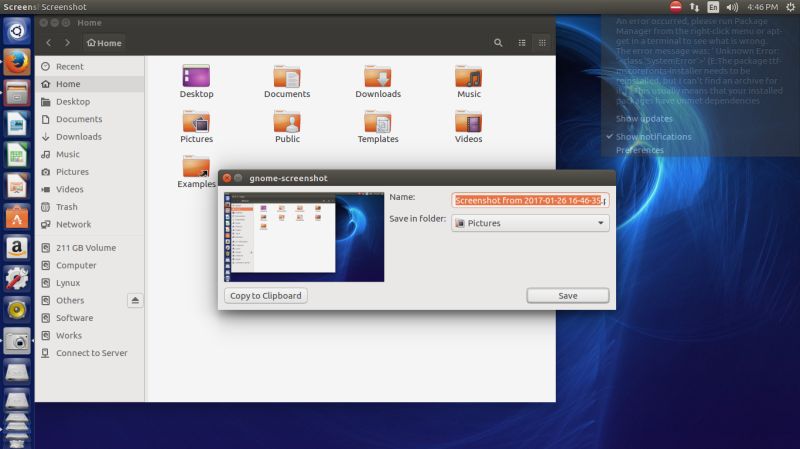Close the gnome-screenshot dialog
Screen dimensions: 800x449
pyautogui.click(x=227, y=178)
